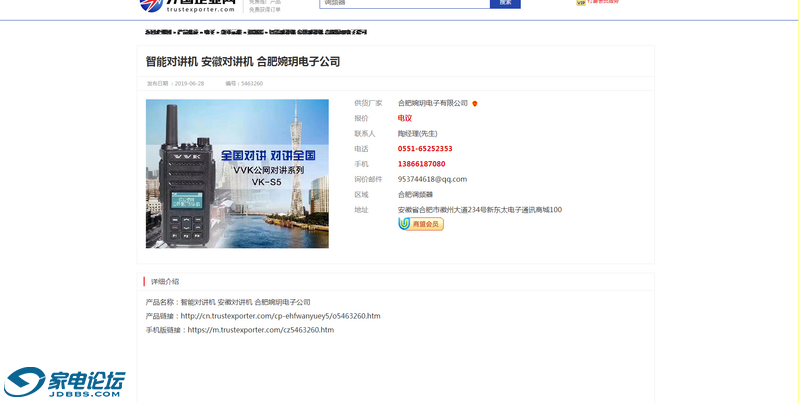Click region value 合肥调频器
799x403 pixels.
415,195
